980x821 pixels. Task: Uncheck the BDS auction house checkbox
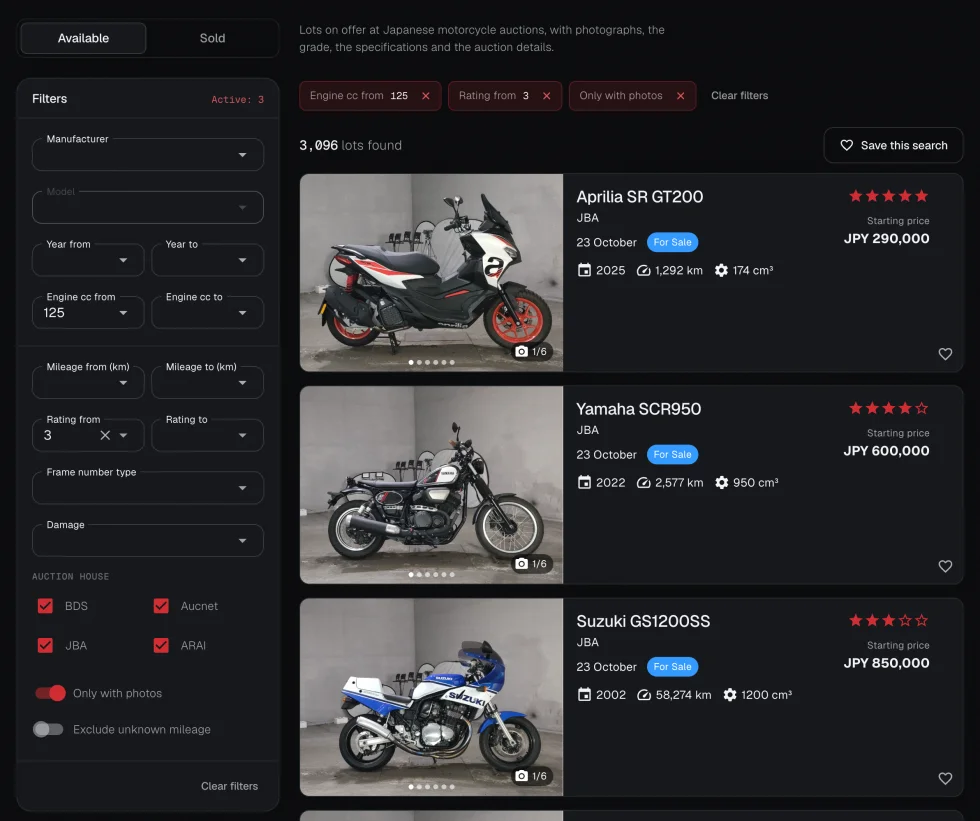point(45,606)
